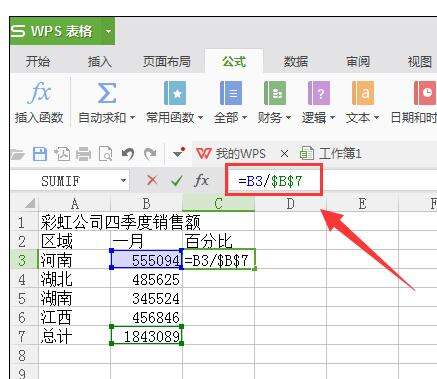Click the WPS logo icon in 我的WPS tab
This screenshot has height=379, width=437.
(x=204, y=154)
